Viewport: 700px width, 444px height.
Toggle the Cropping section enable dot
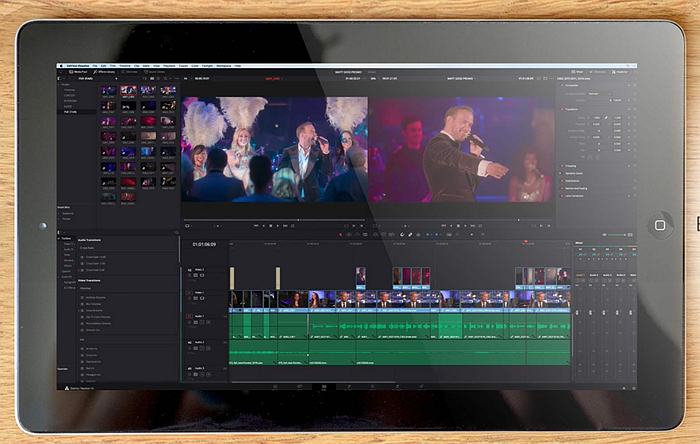[562, 166]
